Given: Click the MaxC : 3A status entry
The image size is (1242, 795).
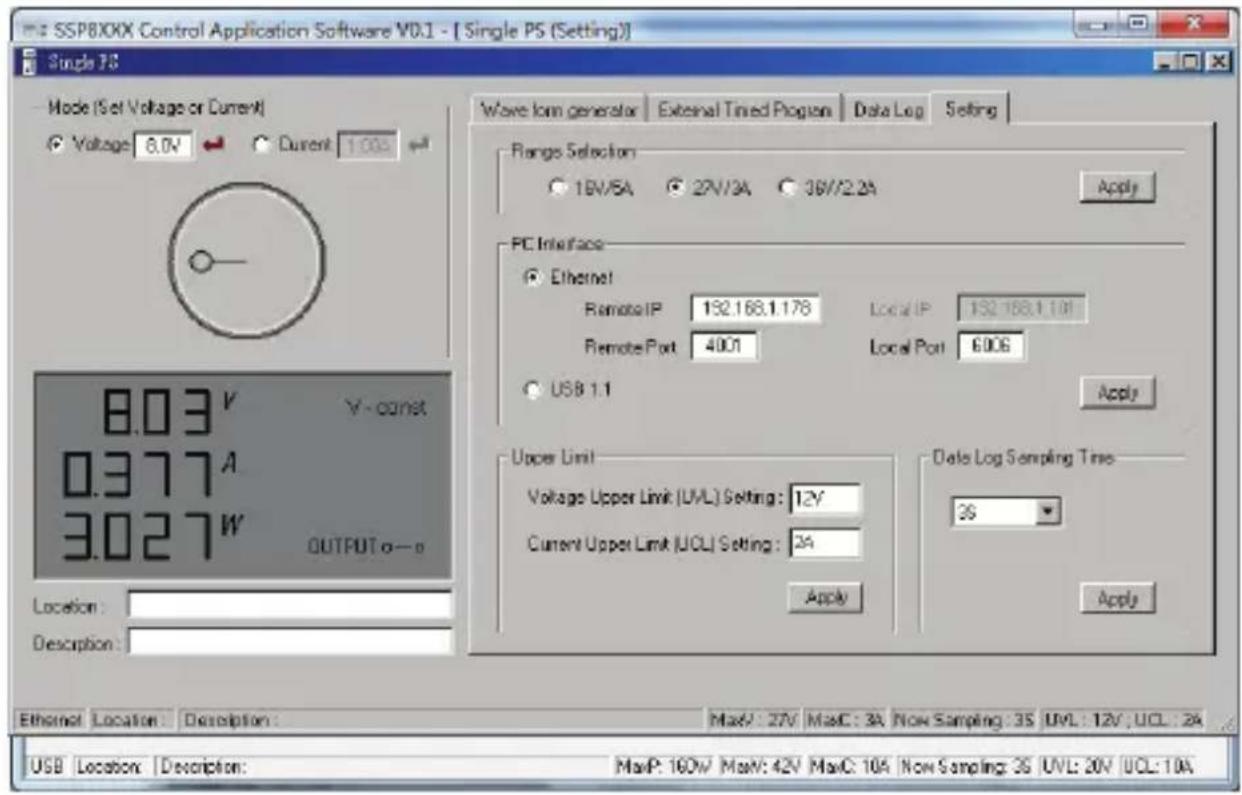Looking at the screenshot, I should point(848,718).
